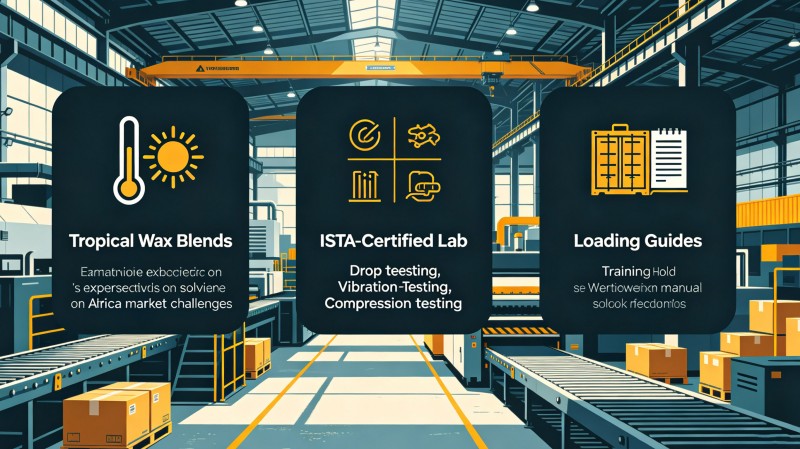This screenshot has height=449, width=800.
Task: Select the 'Drop teesting,' line
Action: point(393,270)
